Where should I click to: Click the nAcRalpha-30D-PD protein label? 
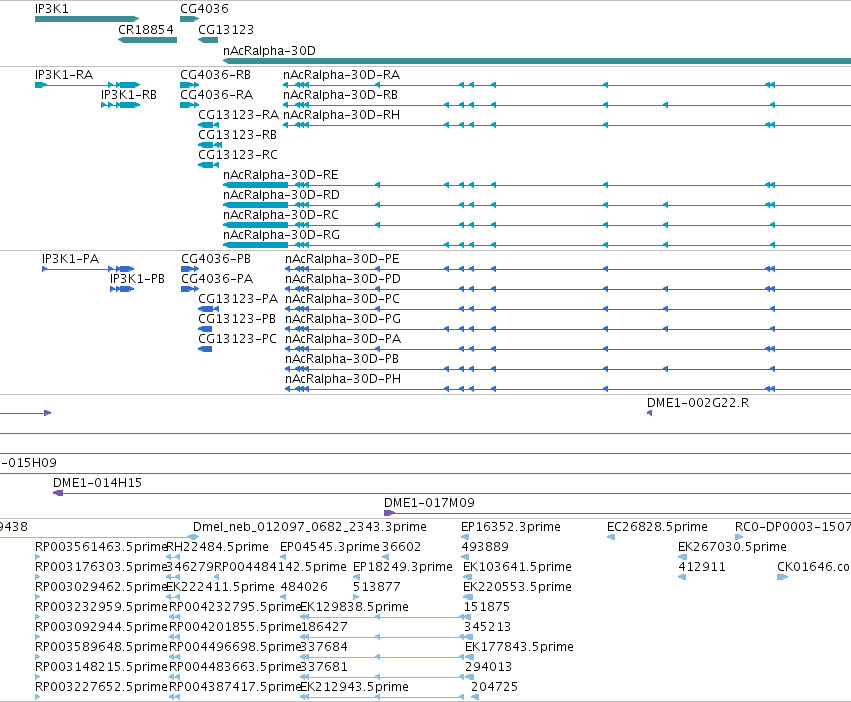click(x=342, y=279)
